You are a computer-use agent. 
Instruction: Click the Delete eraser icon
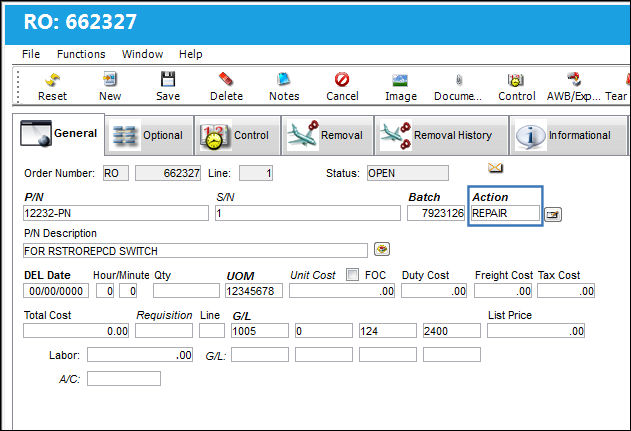click(x=226, y=79)
